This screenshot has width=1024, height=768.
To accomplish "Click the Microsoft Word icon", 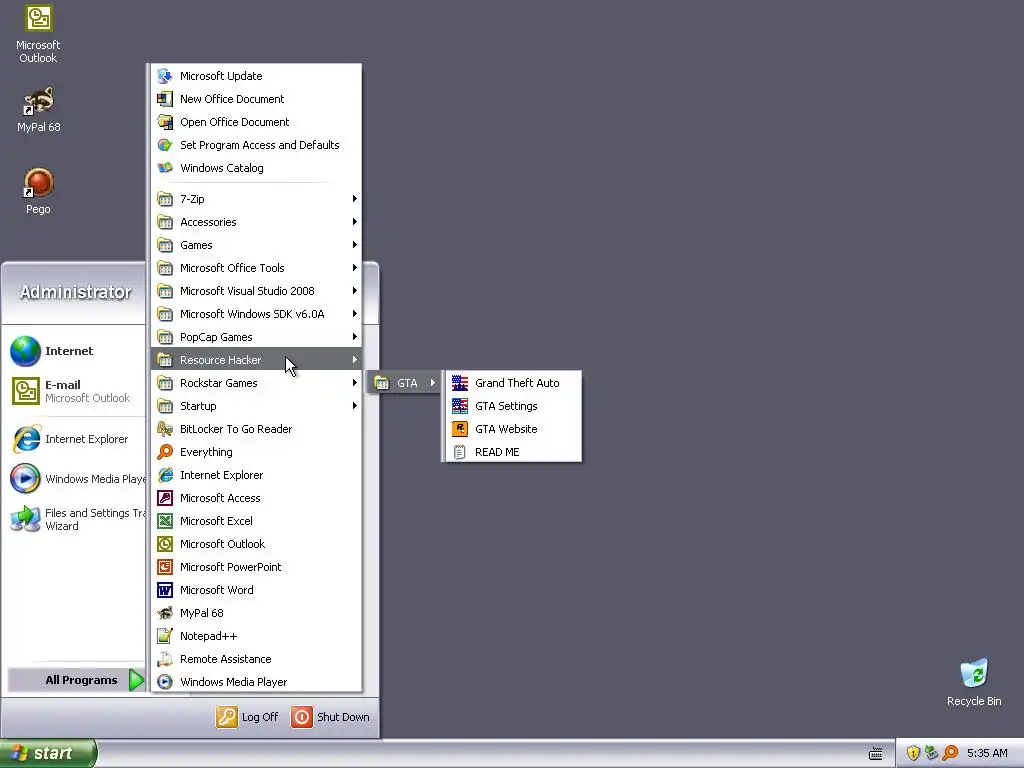I will 165,590.
